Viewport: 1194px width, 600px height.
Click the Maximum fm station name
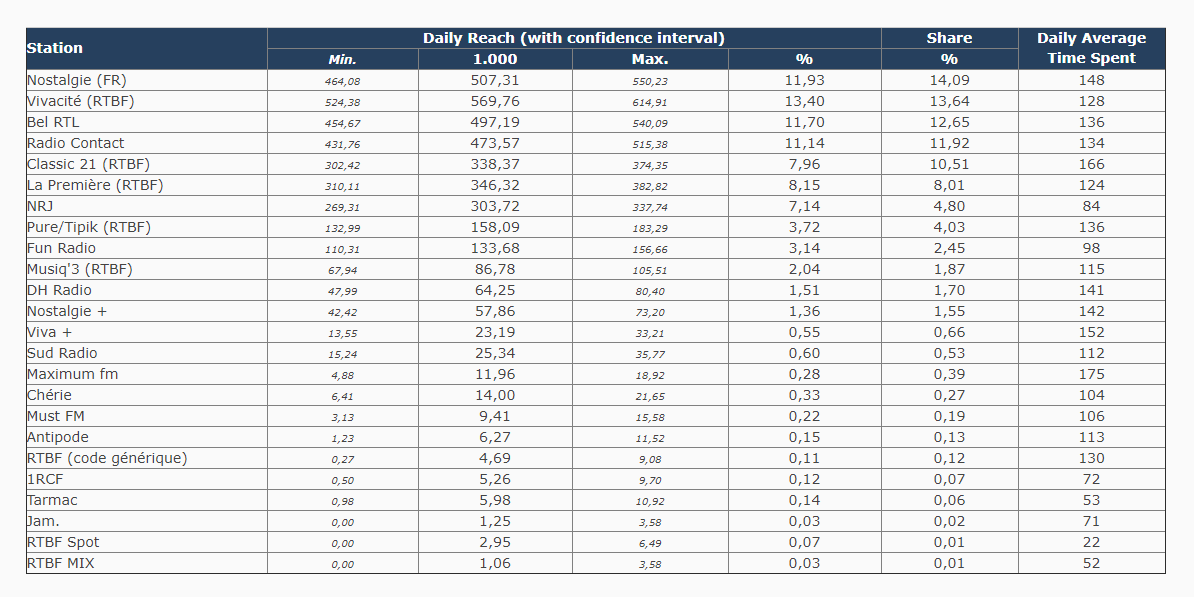tap(72, 374)
